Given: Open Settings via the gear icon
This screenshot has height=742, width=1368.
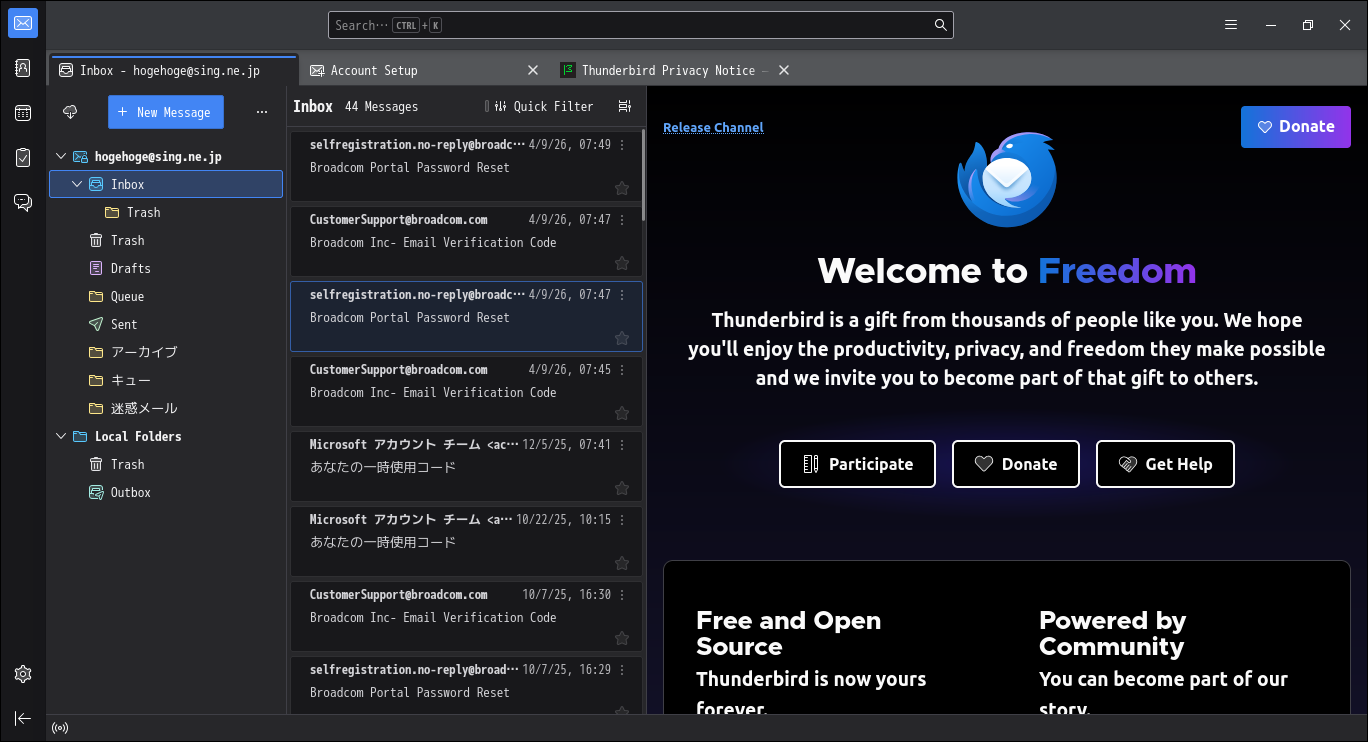Looking at the screenshot, I should tap(23, 674).
